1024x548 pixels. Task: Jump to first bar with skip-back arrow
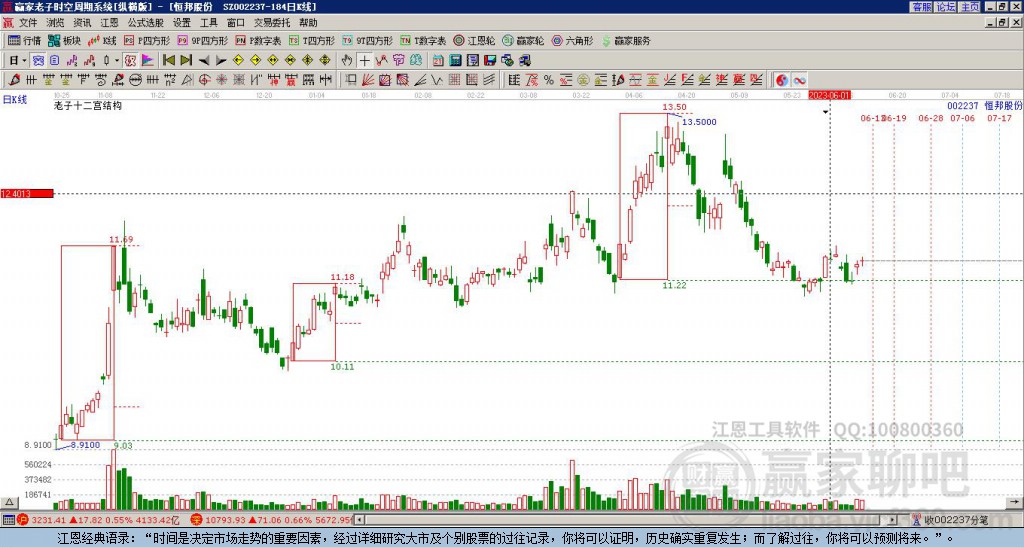(169, 61)
